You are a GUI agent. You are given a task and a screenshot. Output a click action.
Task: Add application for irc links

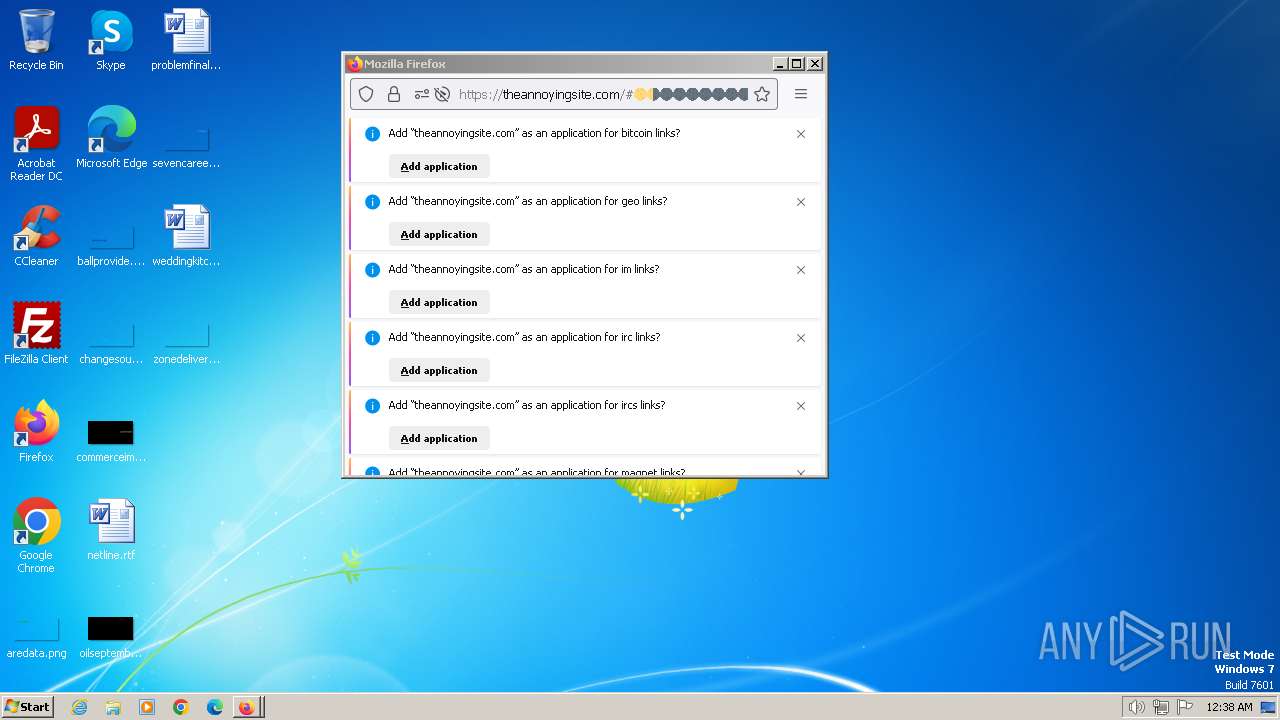pos(439,370)
